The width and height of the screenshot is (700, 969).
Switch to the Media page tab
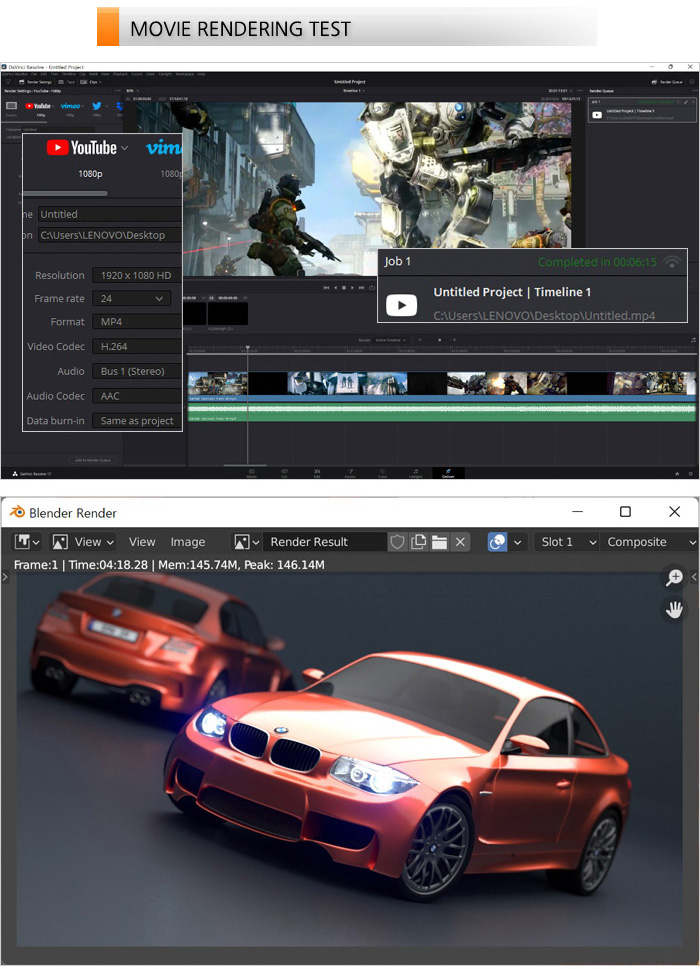tap(251, 473)
